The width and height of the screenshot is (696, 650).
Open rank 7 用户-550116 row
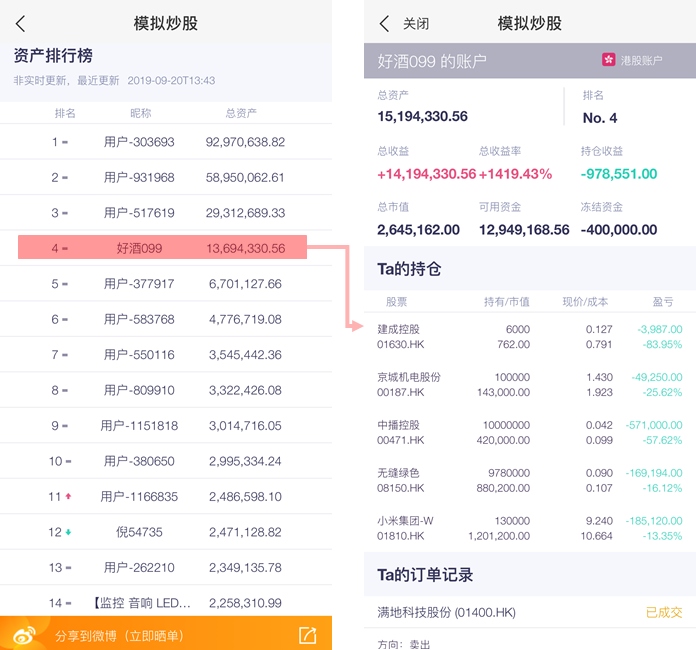coord(166,355)
